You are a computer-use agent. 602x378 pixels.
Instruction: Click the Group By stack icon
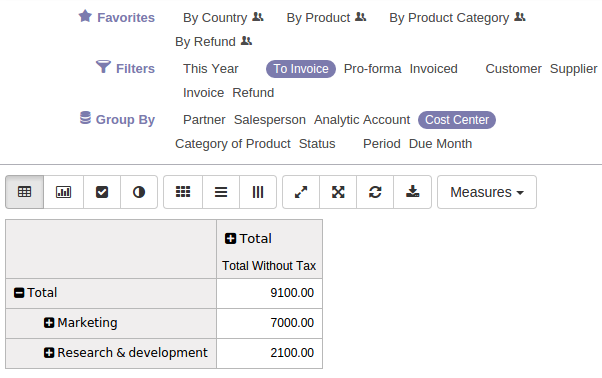click(85, 117)
